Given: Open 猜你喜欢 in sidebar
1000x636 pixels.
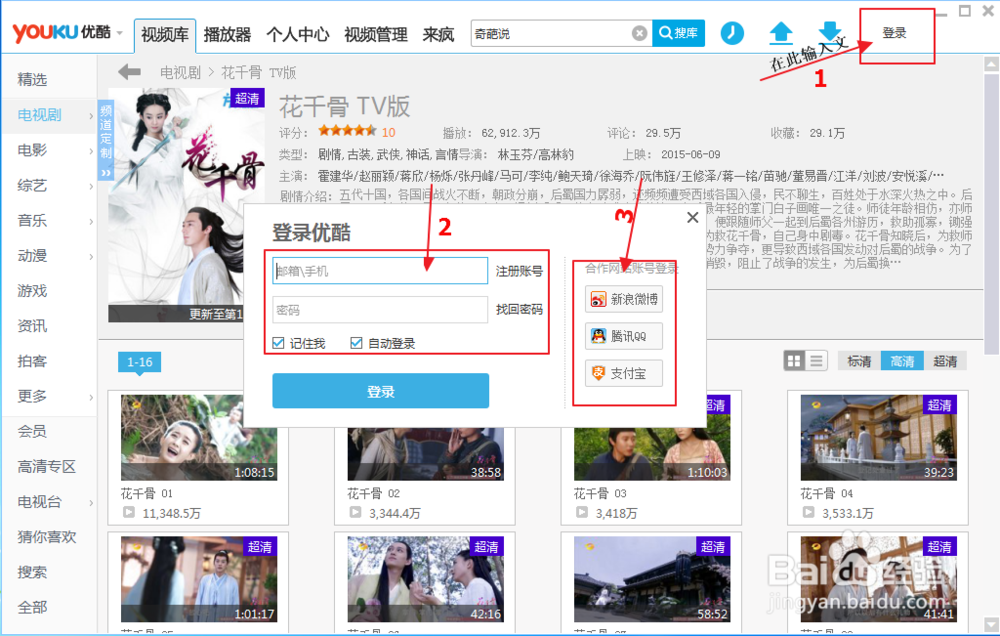Looking at the screenshot, I should coord(47,537).
